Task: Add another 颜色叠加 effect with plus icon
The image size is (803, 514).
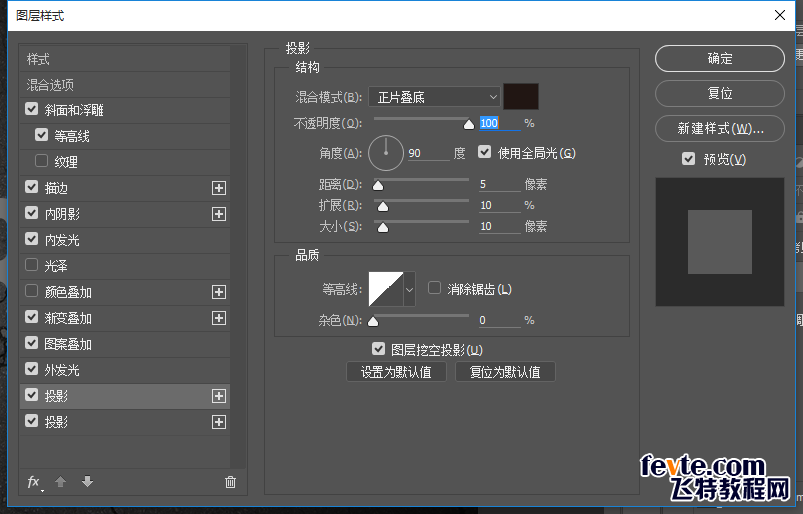Action: tap(219, 292)
